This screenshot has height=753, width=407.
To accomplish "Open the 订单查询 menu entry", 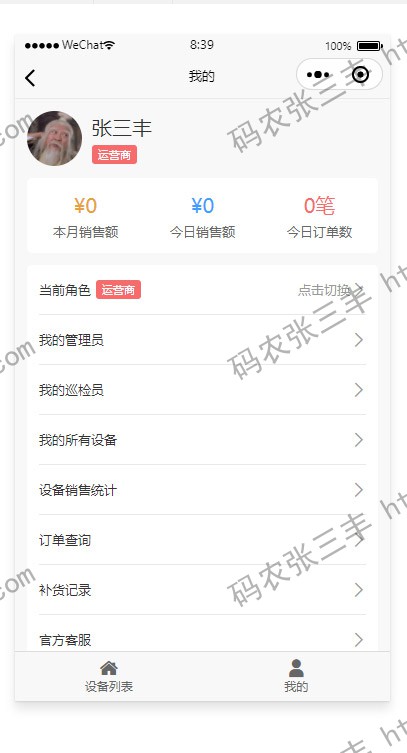I will [x=202, y=540].
